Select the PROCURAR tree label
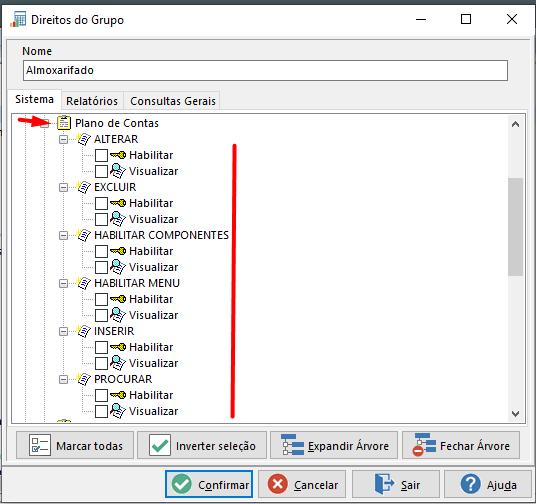Image resolution: width=536 pixels, height=504 pixels. point(123,379)
